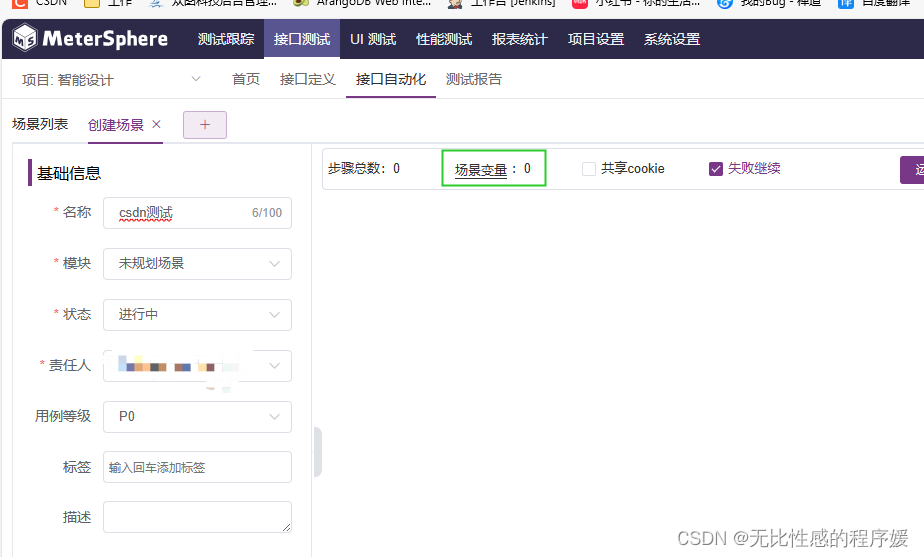Select the 创建场景 tab
Screen dimensions: 924x557
[116, 125]
